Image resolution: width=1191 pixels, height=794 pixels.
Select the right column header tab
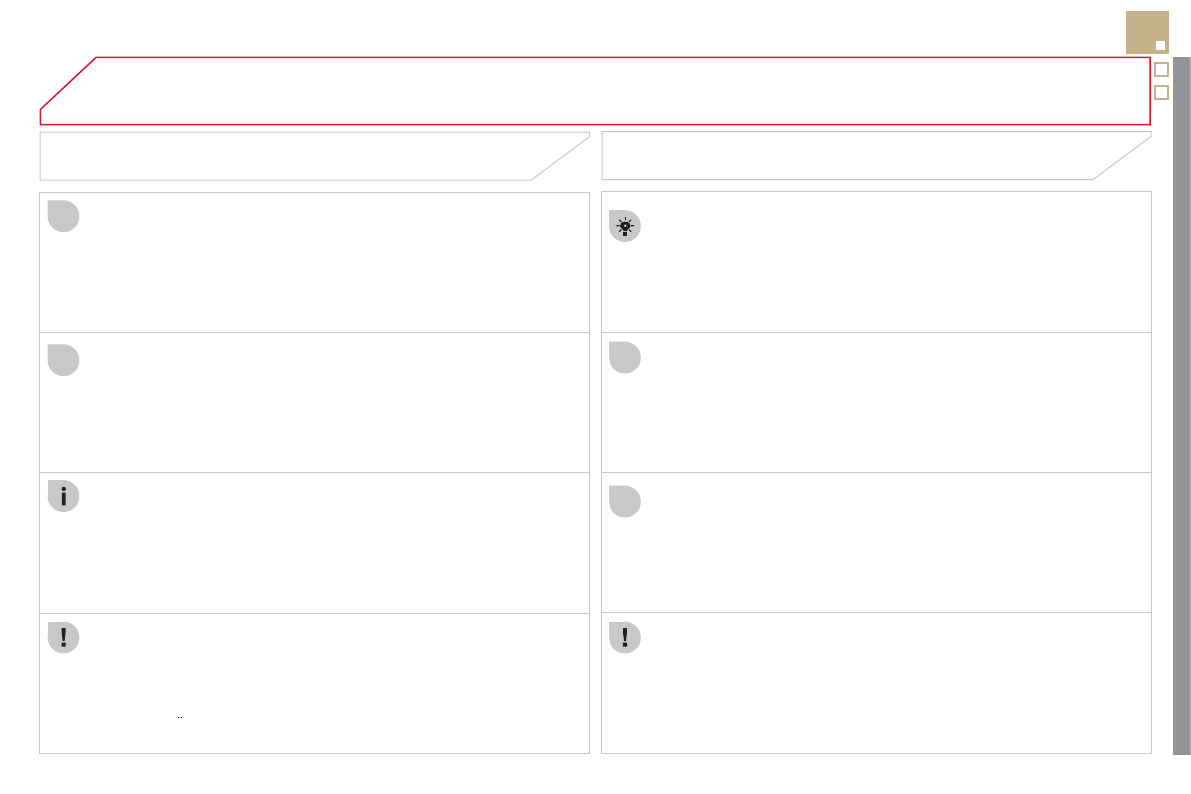pyautogui.click(x=860, y=156)
